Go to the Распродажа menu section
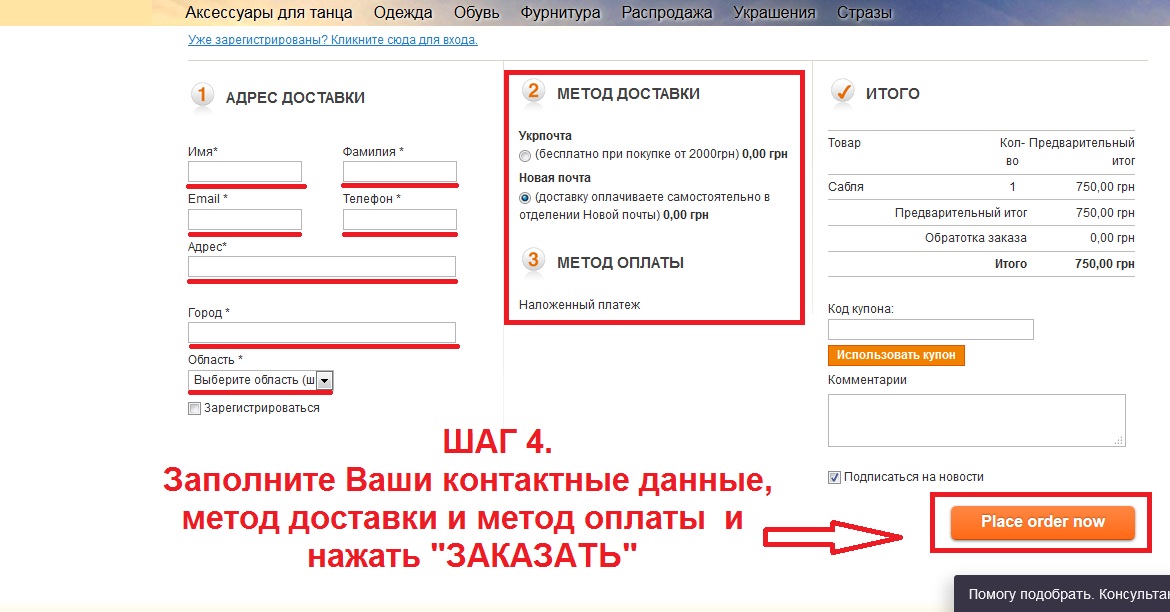The height and width of the screenshot is (612, 1170). point(666,13)
